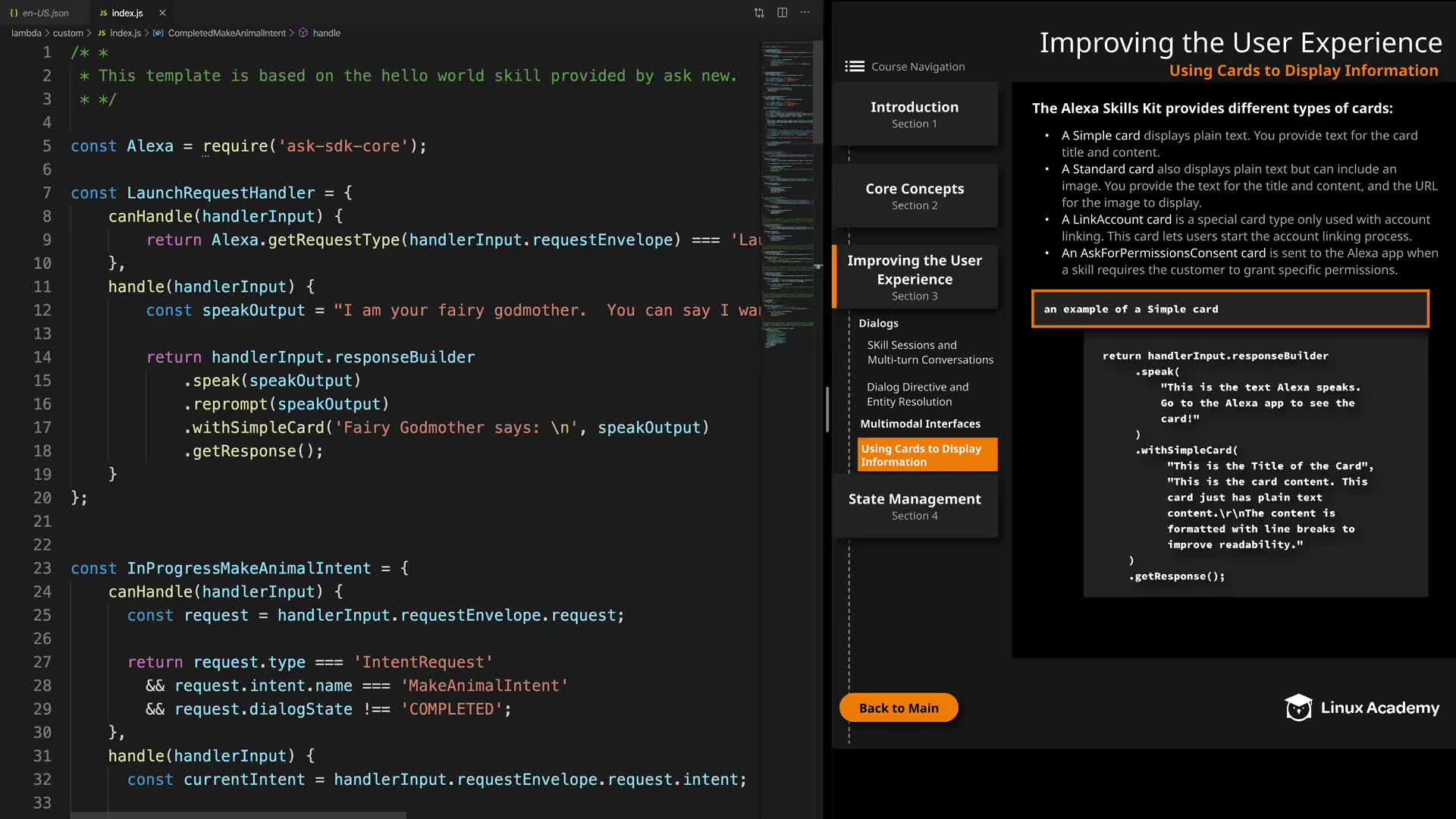Expand the lambda breadcrumb folder
This screenshot has width=1456, height=819.
pyautogui.click(x=26, y=33)
